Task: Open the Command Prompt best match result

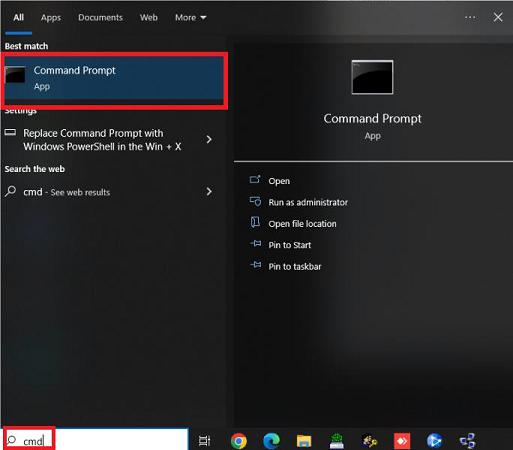Action: [x=114, y=78]
